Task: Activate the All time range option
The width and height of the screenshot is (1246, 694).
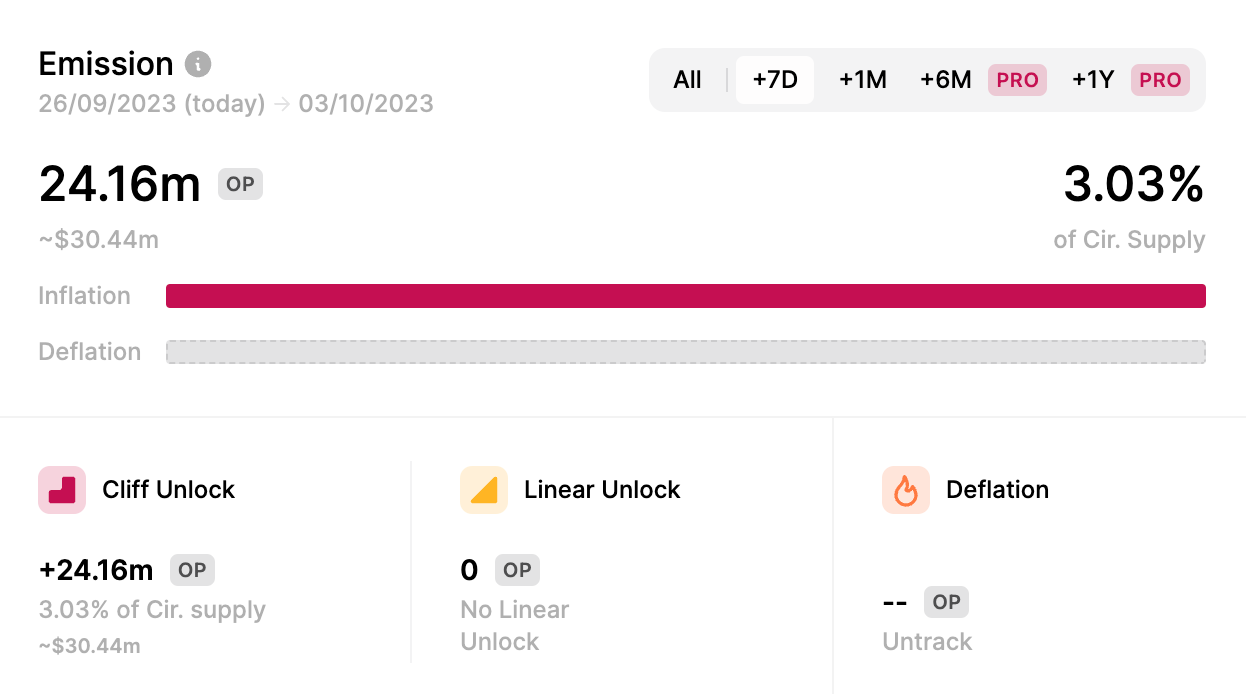Action: coord(687,80)
